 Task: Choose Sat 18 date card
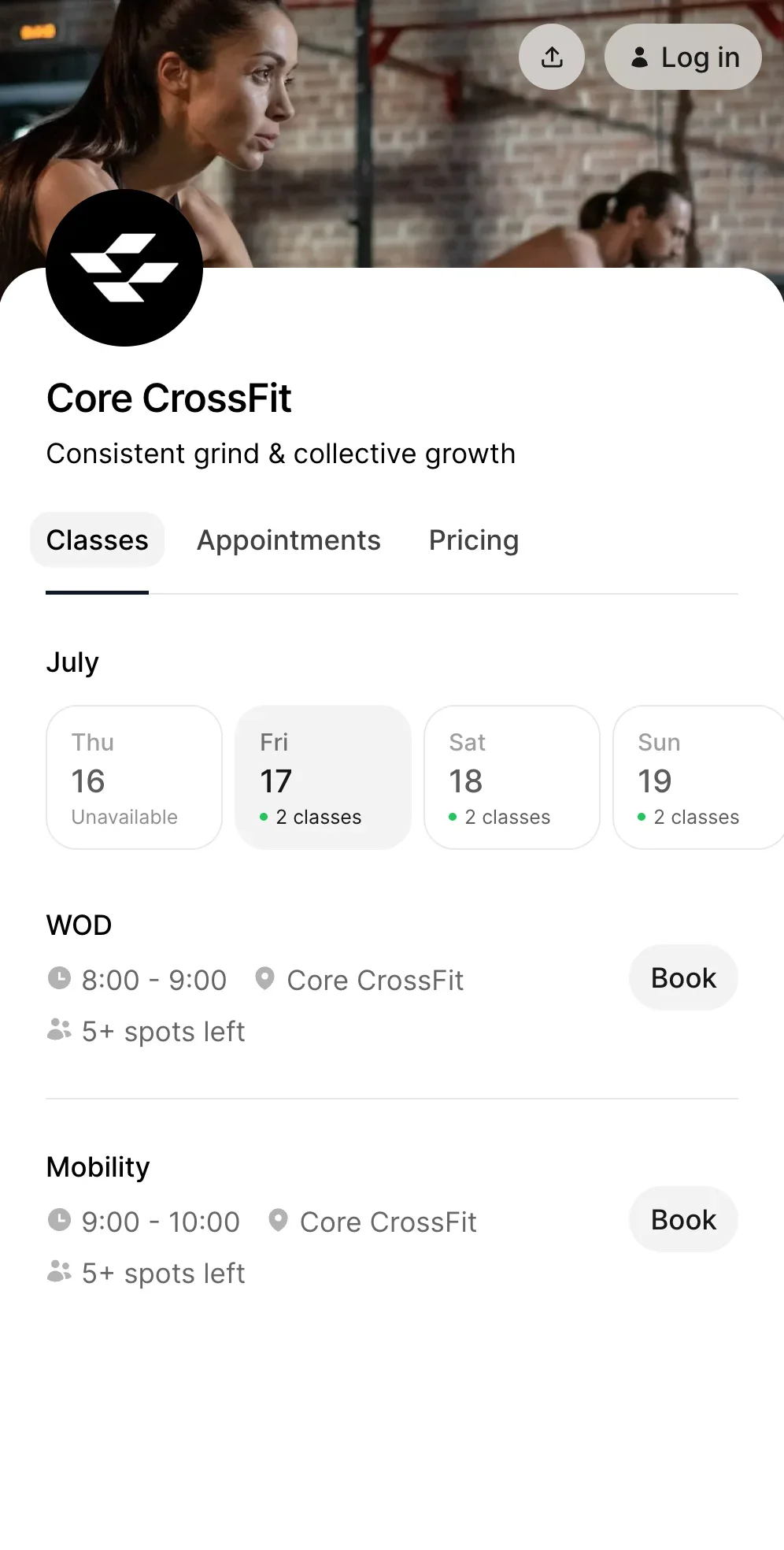click(x=512, y=777)
